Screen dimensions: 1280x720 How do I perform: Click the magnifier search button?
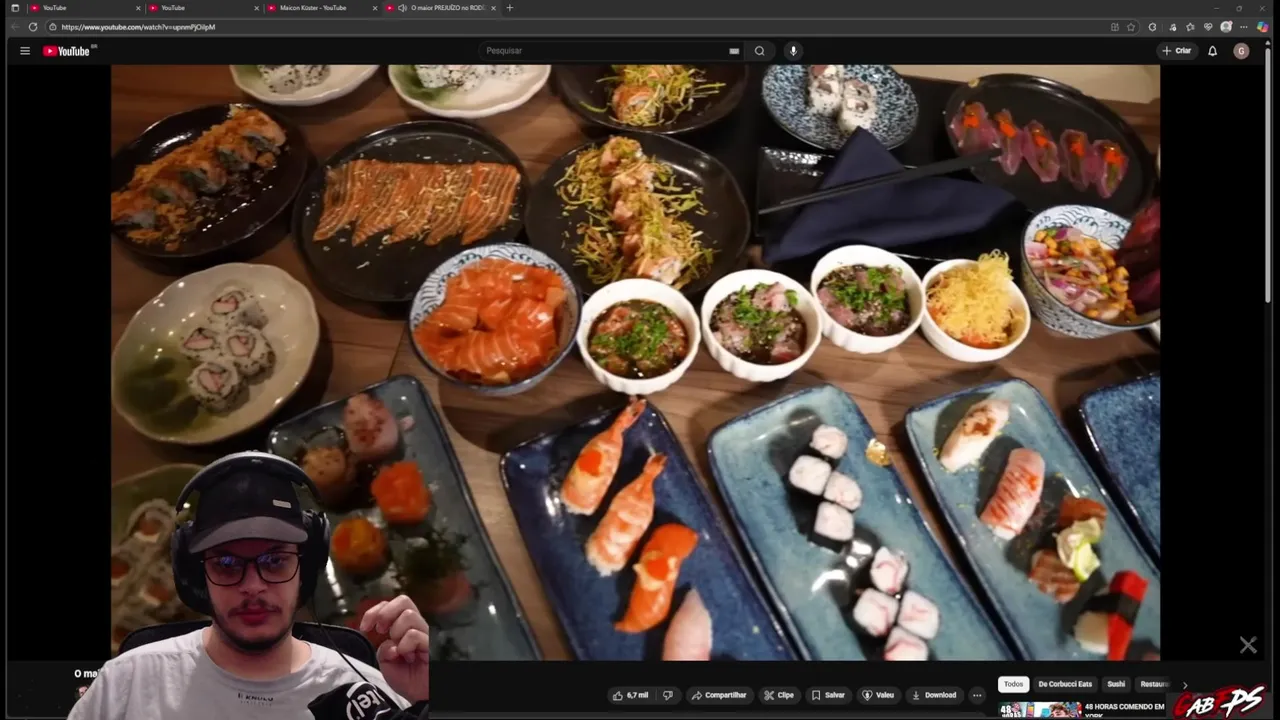(x=760, y=51)
